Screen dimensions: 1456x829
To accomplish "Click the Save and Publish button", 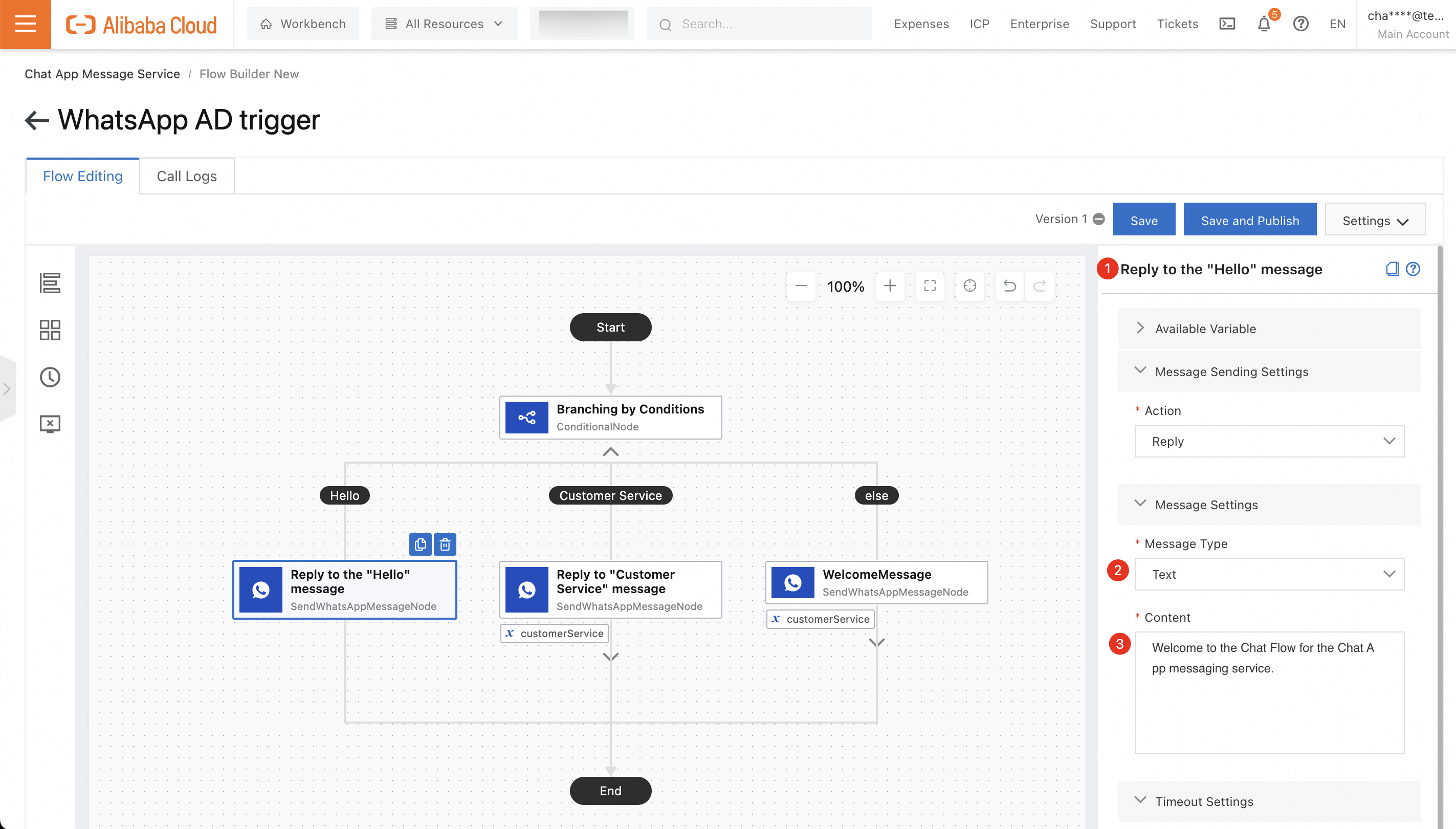I will click(1250, 221).
